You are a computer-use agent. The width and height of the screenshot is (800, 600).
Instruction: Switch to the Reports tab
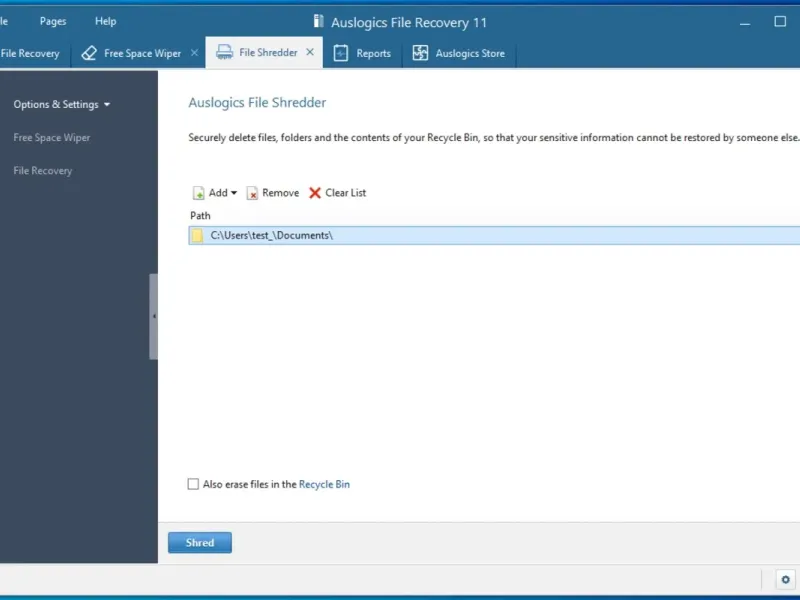pos(363,53)
